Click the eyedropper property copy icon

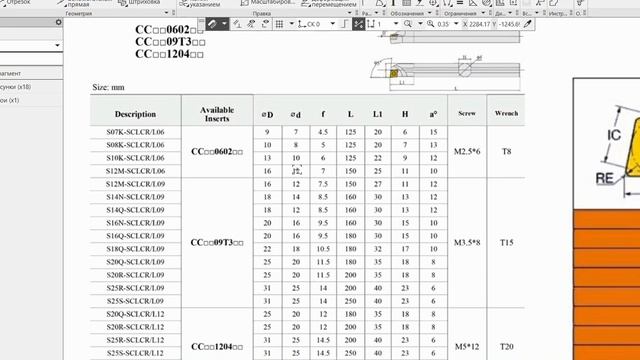point(528,24)
